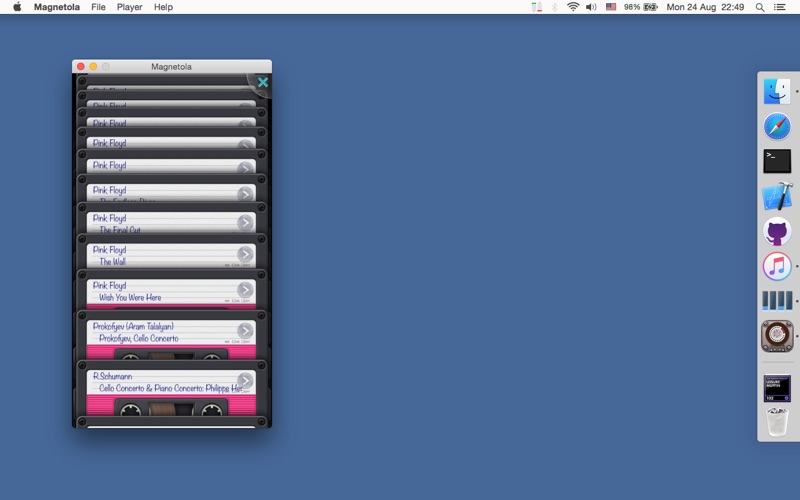Open The Final Cut cassette arrow button
This screenshot has height=500, width=800.
click(245, 222)
